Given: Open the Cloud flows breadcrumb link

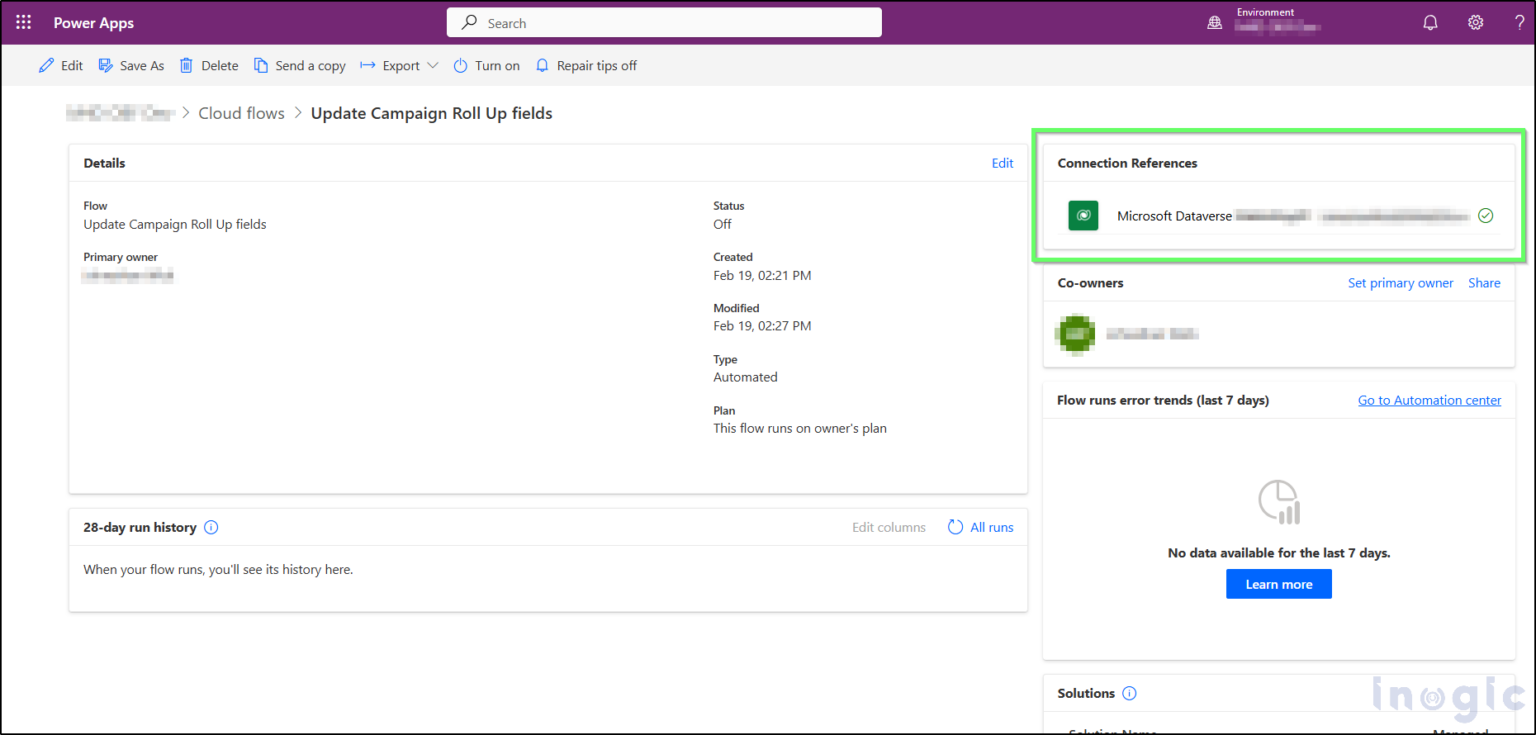Looking at the screenshot, I should point(241,113).
